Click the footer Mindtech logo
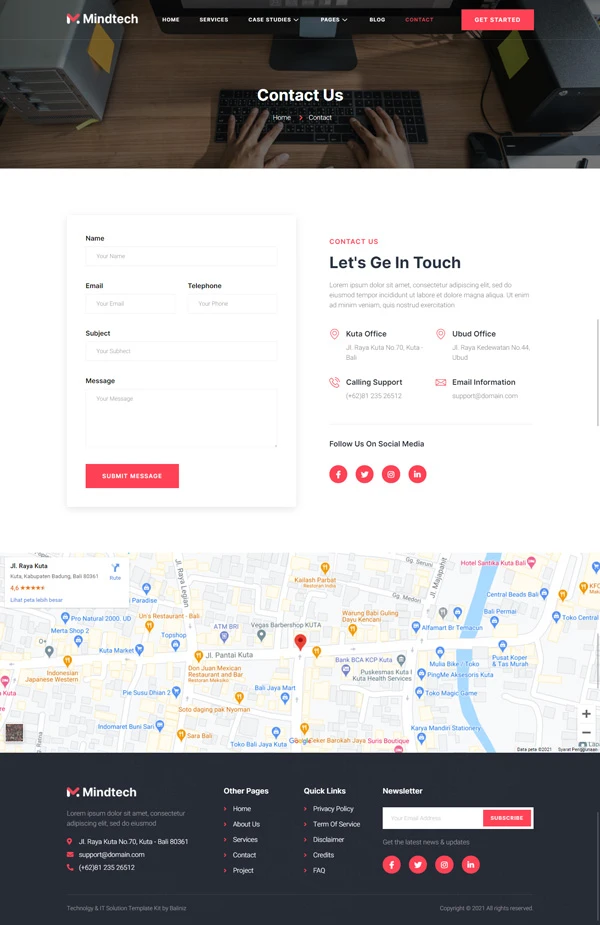 point(101,792)
